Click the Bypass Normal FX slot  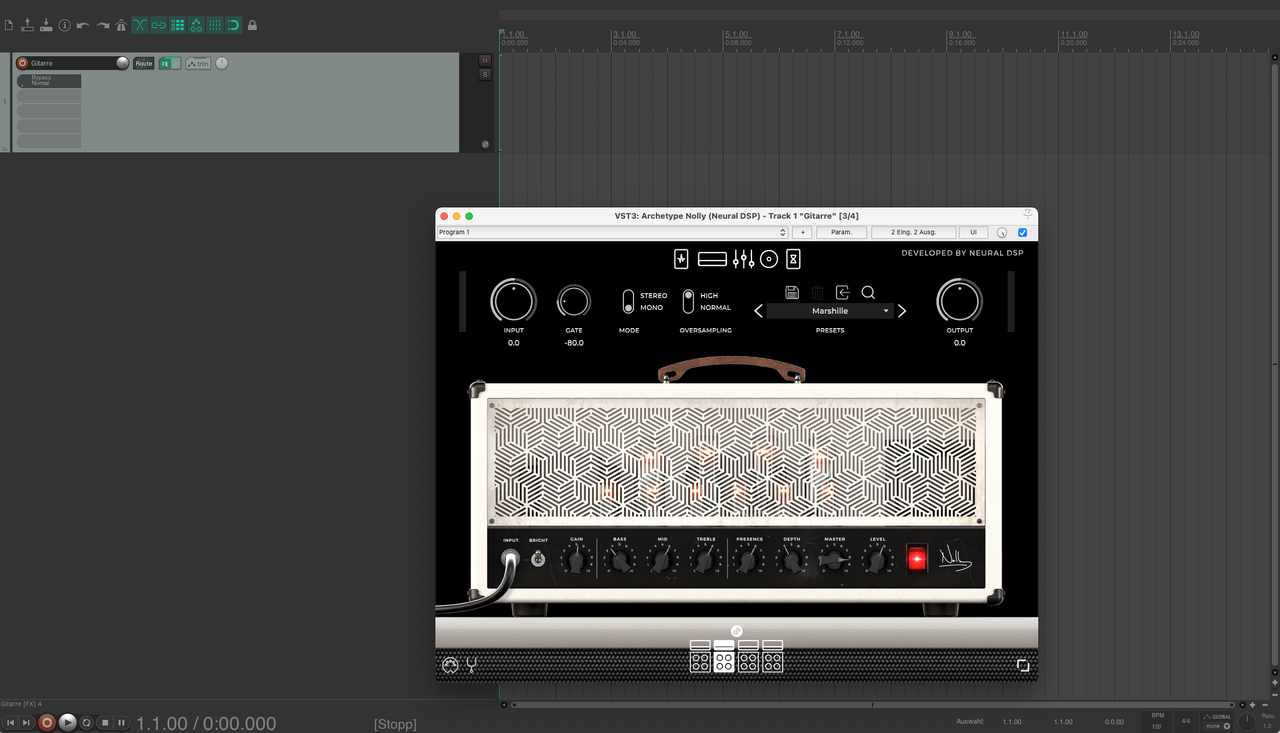(49, 80)
